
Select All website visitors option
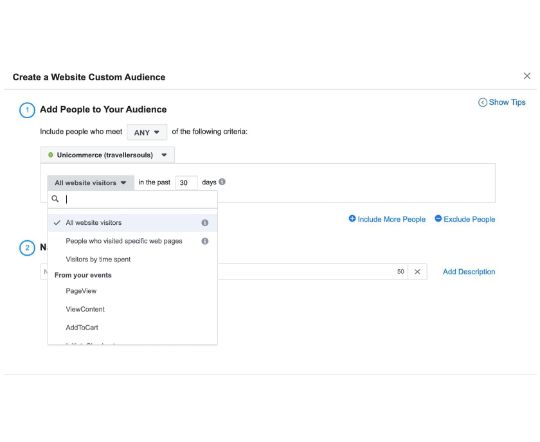tap(132, 223)
